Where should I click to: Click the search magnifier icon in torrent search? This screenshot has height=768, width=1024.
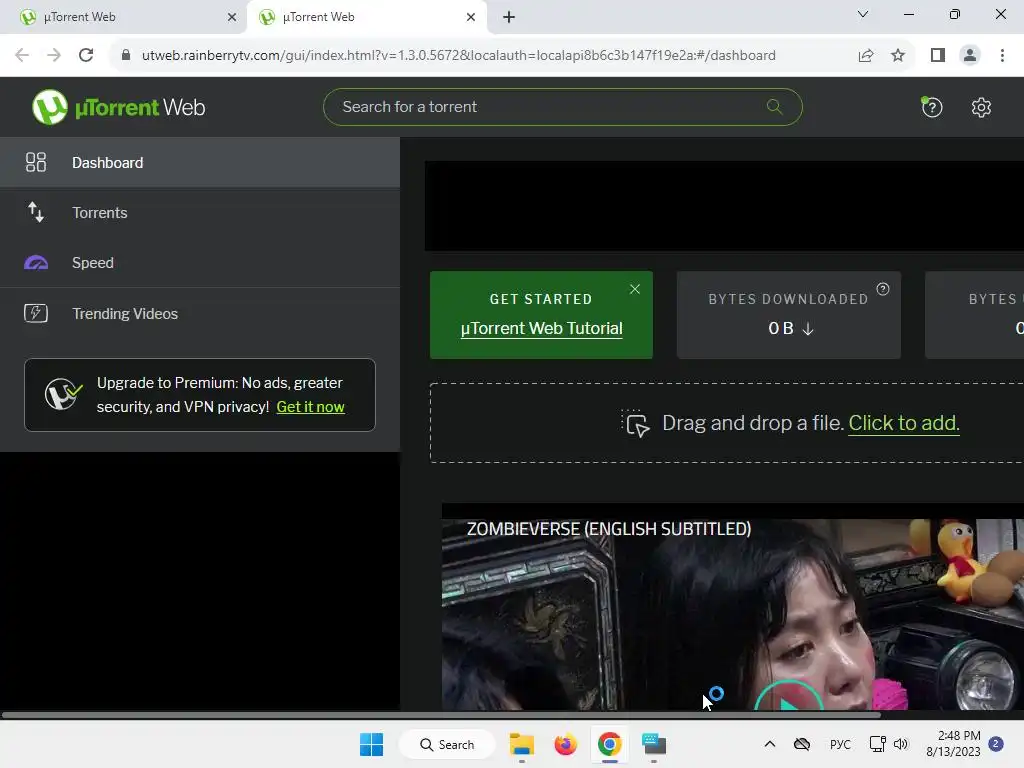(774, 106)
